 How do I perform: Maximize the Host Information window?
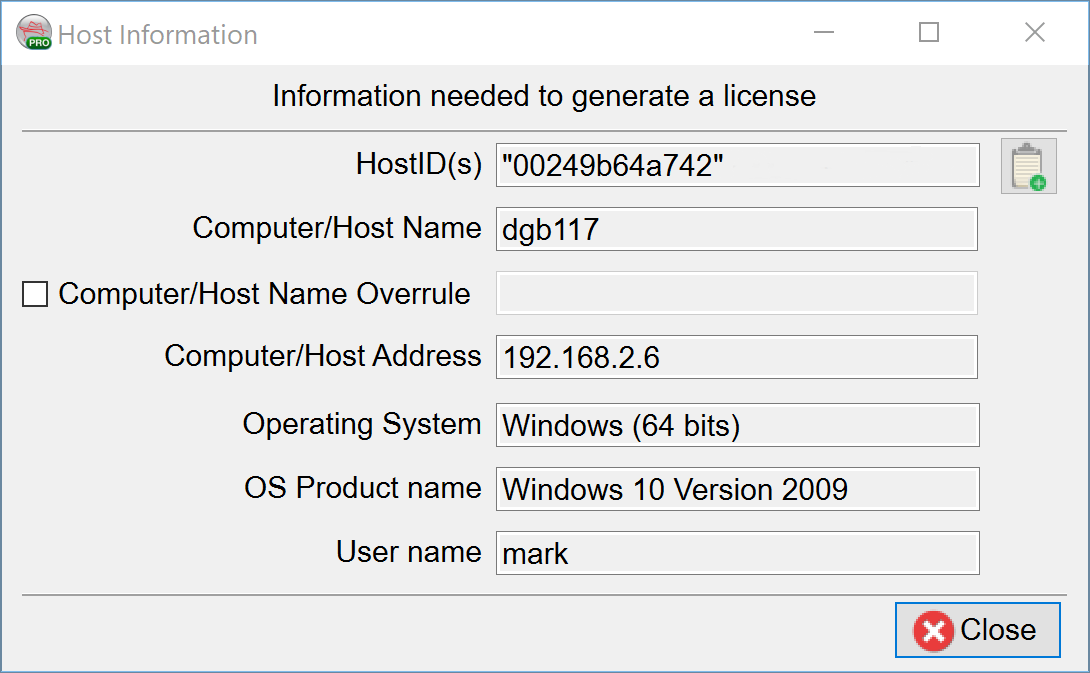[929, 33]
